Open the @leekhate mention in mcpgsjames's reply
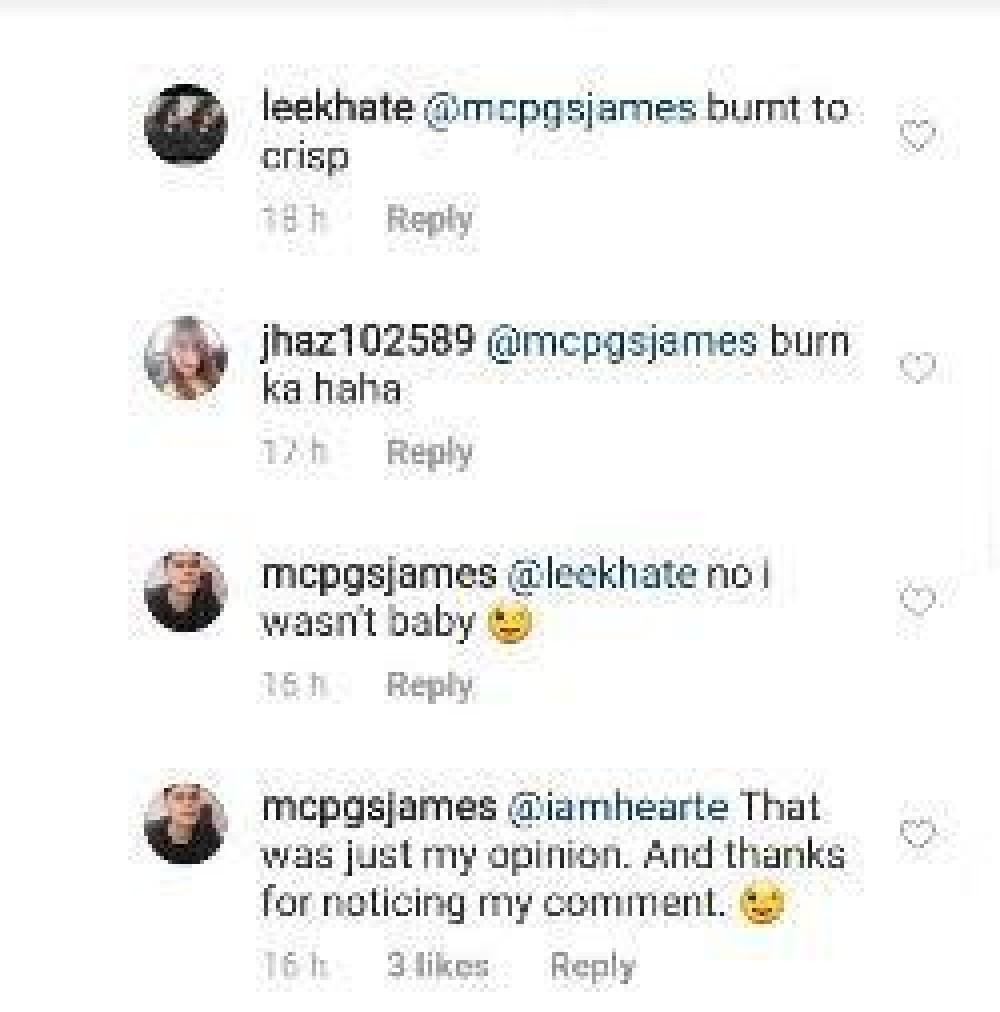The height and width of the screenshot is (1012, 1000). pos(601,575)
